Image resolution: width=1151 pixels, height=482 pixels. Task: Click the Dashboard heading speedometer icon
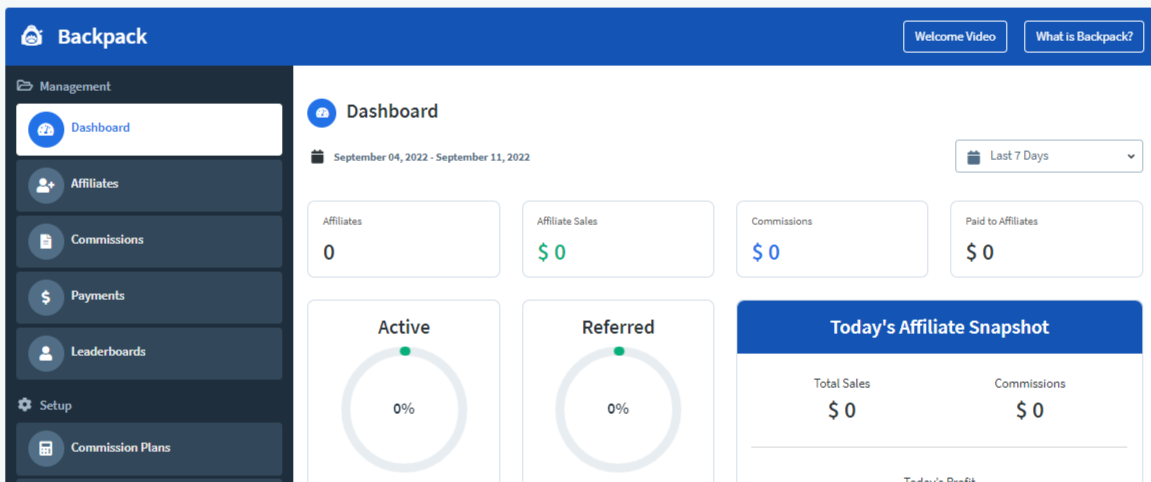[322, 112]
